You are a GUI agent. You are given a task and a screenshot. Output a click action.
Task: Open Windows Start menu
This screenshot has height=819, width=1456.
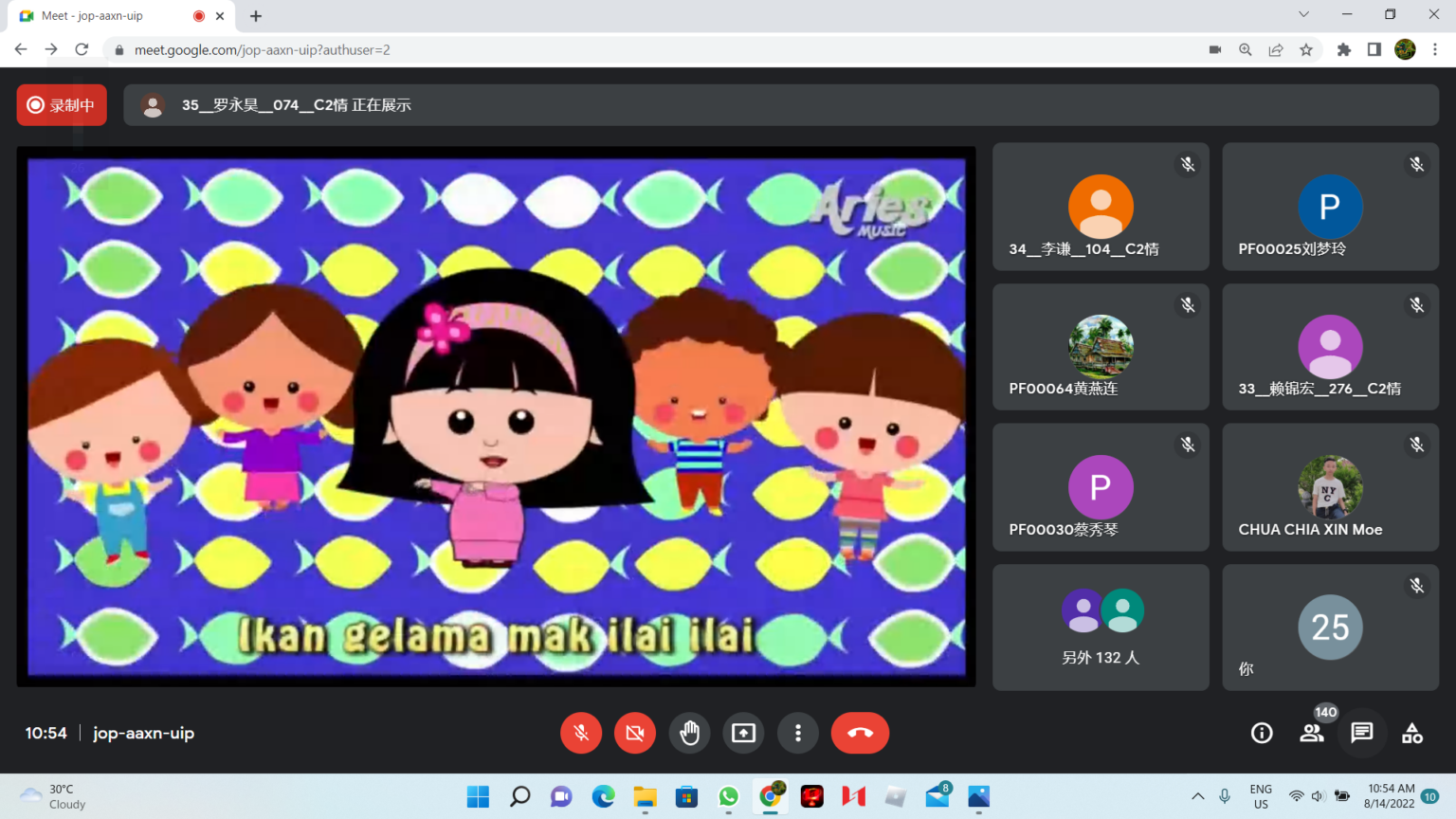point(478,796)
